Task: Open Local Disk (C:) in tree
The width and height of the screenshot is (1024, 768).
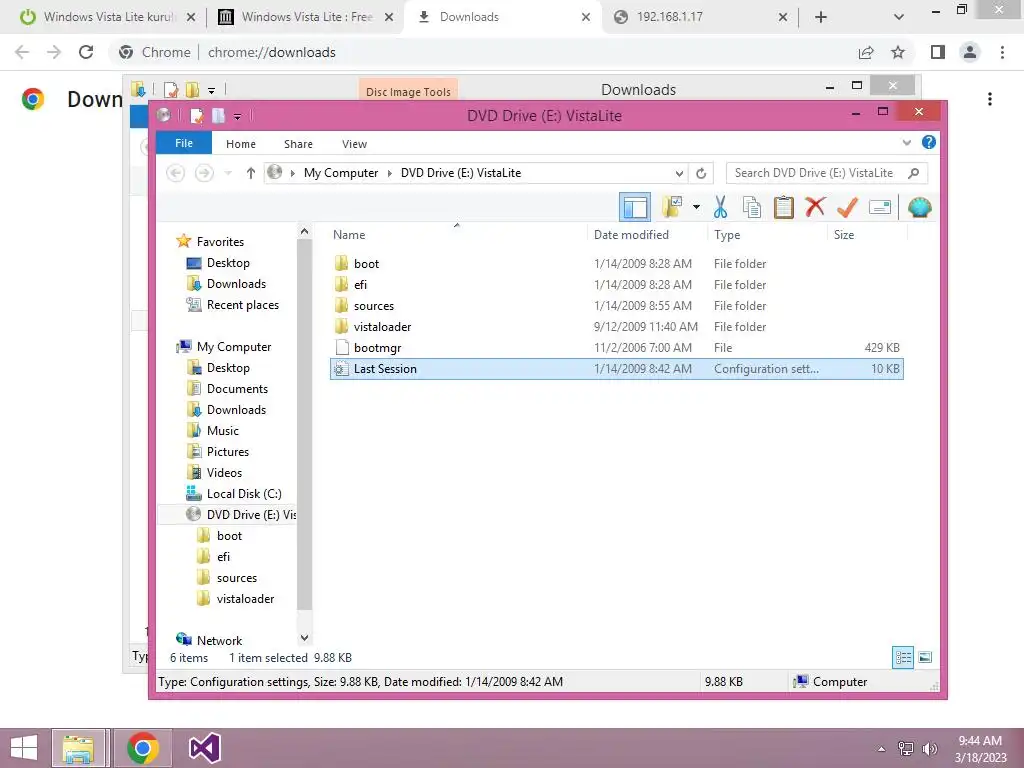Action: [x=244, y=494]
